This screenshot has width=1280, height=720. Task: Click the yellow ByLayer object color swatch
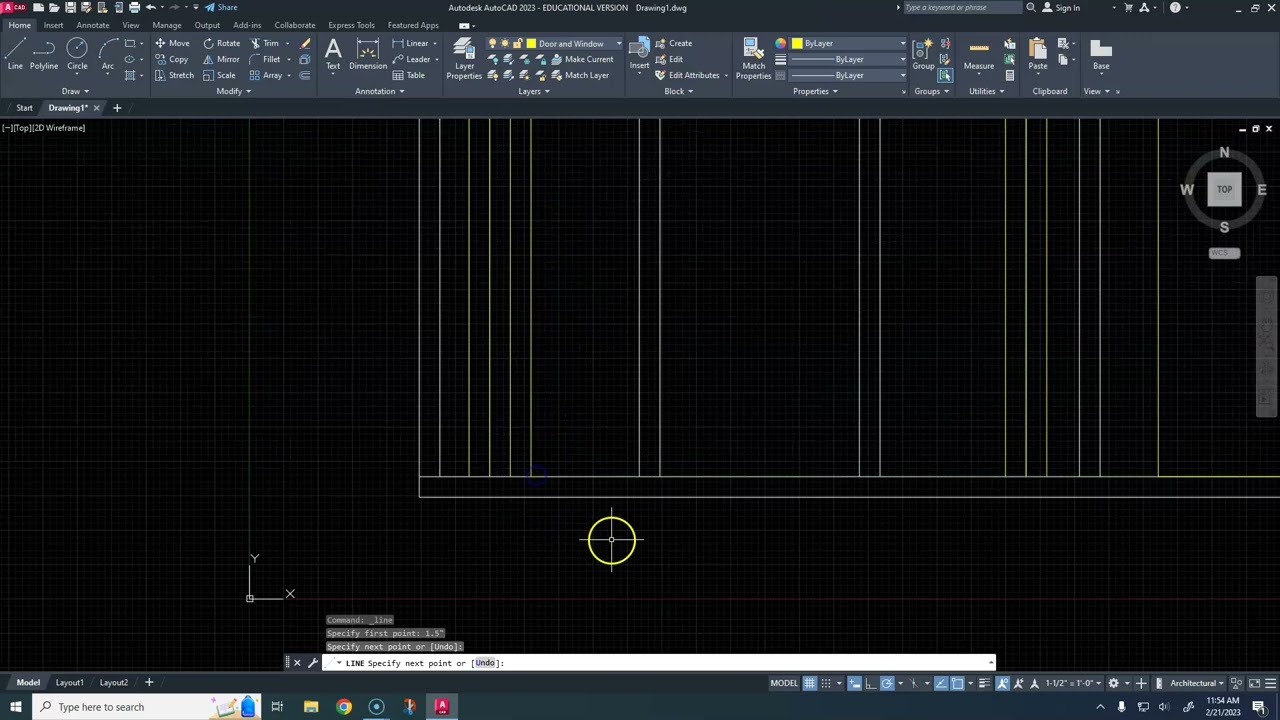pos(797,43)
